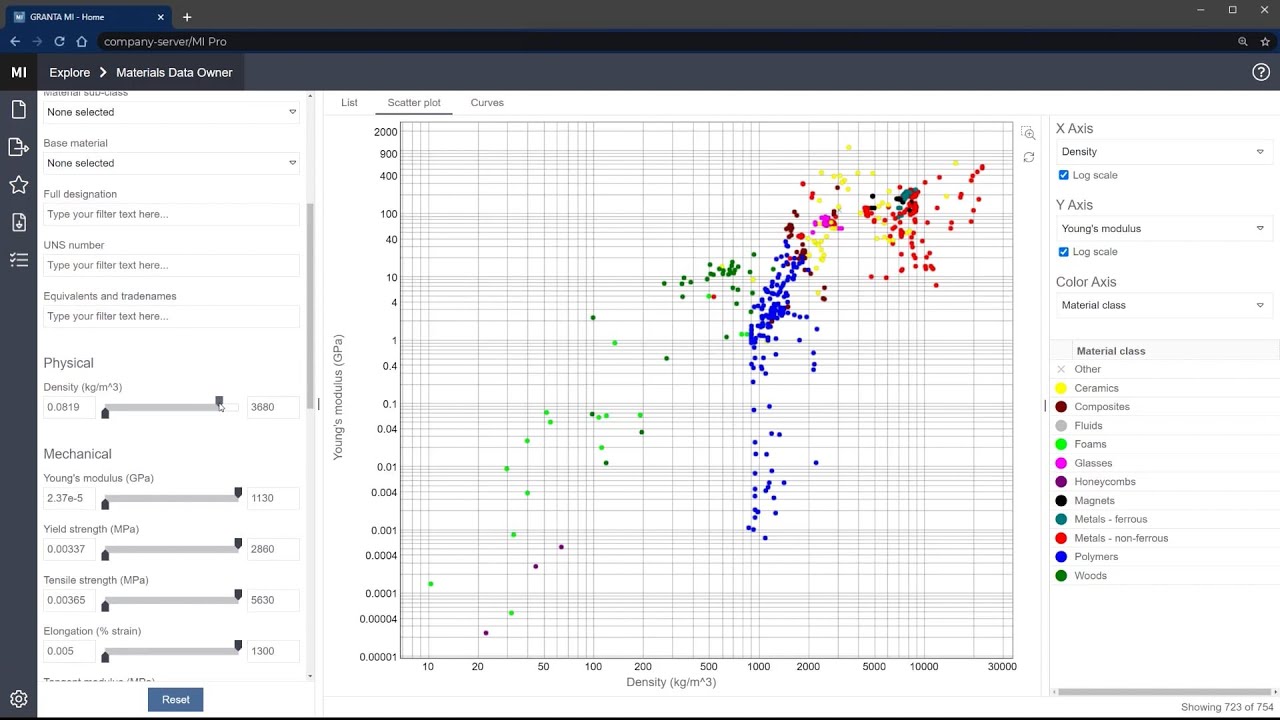Open the checklist icon in sidebar
The image size is (1280, 720).
pos(18,260)
